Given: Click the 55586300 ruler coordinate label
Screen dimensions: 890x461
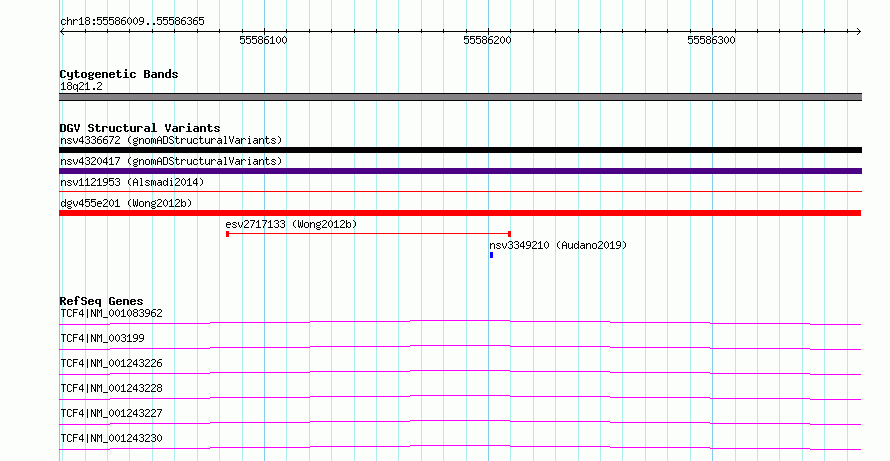Looking at the screenshot, I should click(711, 40).
